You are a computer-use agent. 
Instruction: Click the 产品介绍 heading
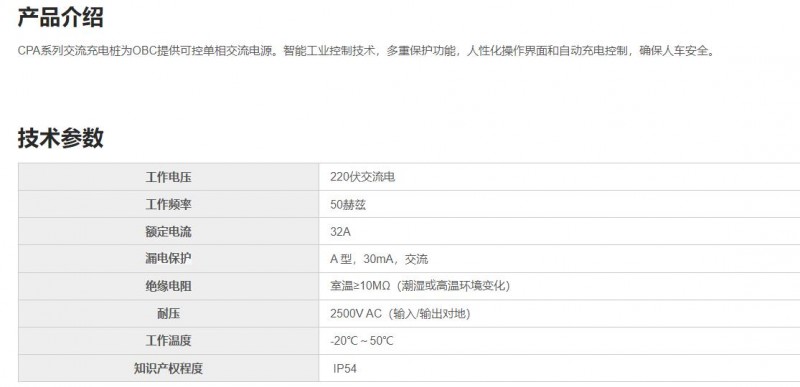(x=61, y=17)
